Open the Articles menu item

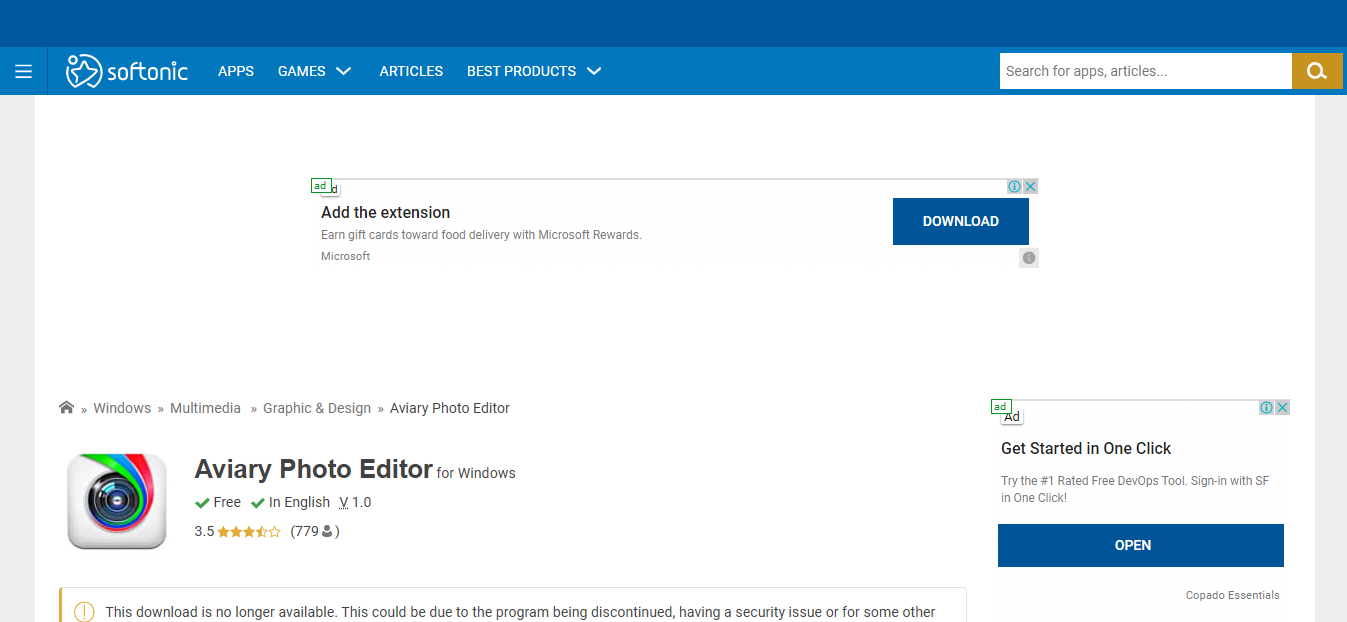(x=411, y=71)
